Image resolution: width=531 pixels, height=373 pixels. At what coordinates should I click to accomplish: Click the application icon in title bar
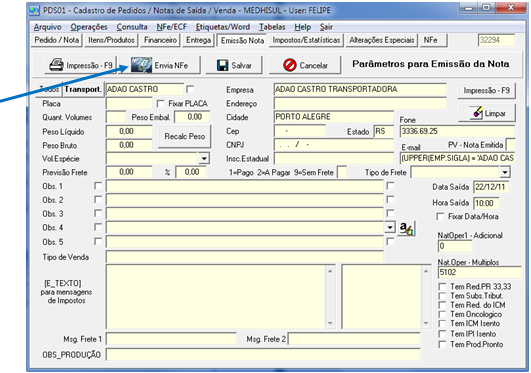click(x=34, y=10)
